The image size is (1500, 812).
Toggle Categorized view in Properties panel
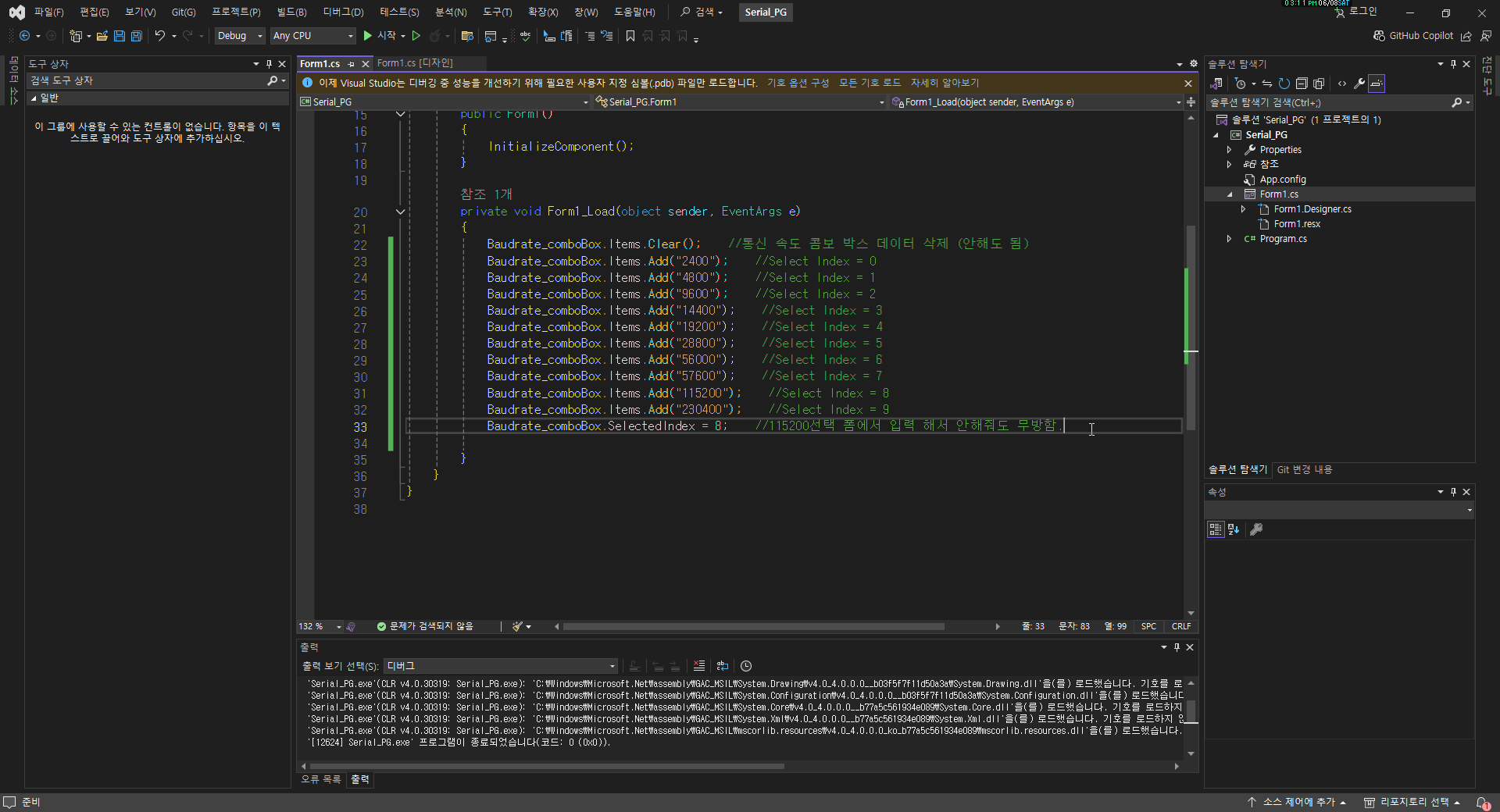tap(1216, 529)
